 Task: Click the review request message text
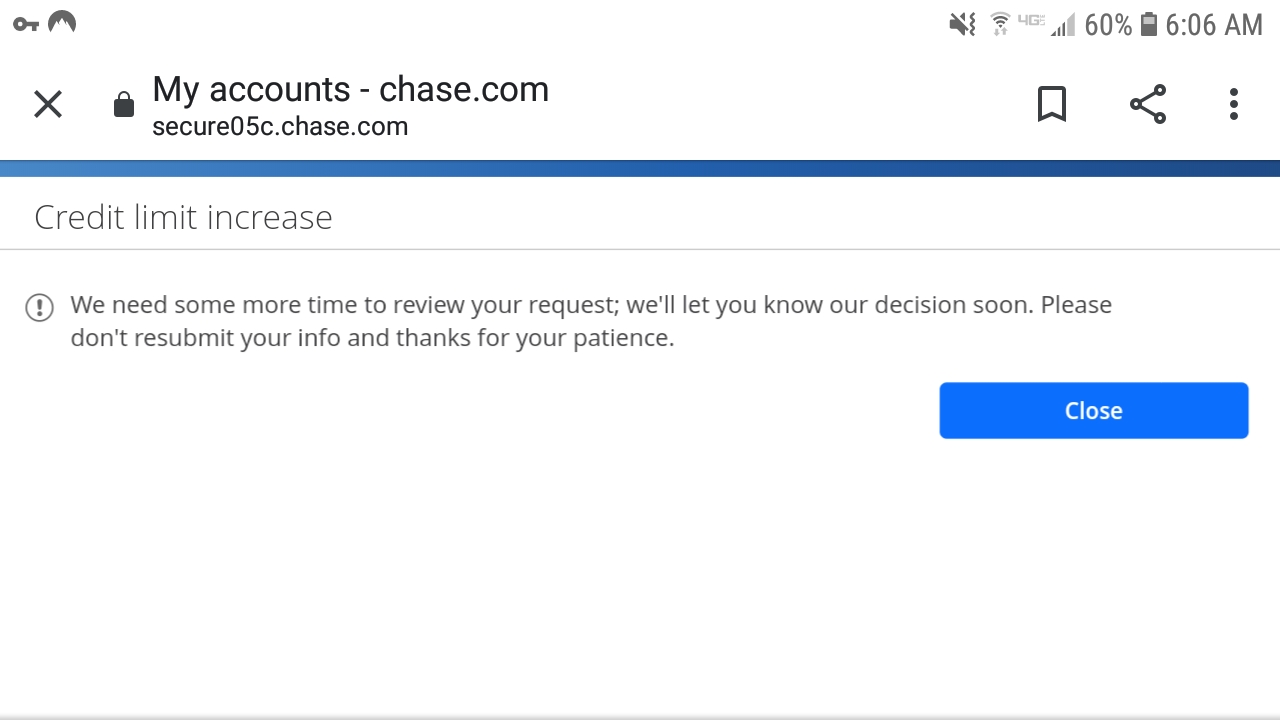(590, 321)
